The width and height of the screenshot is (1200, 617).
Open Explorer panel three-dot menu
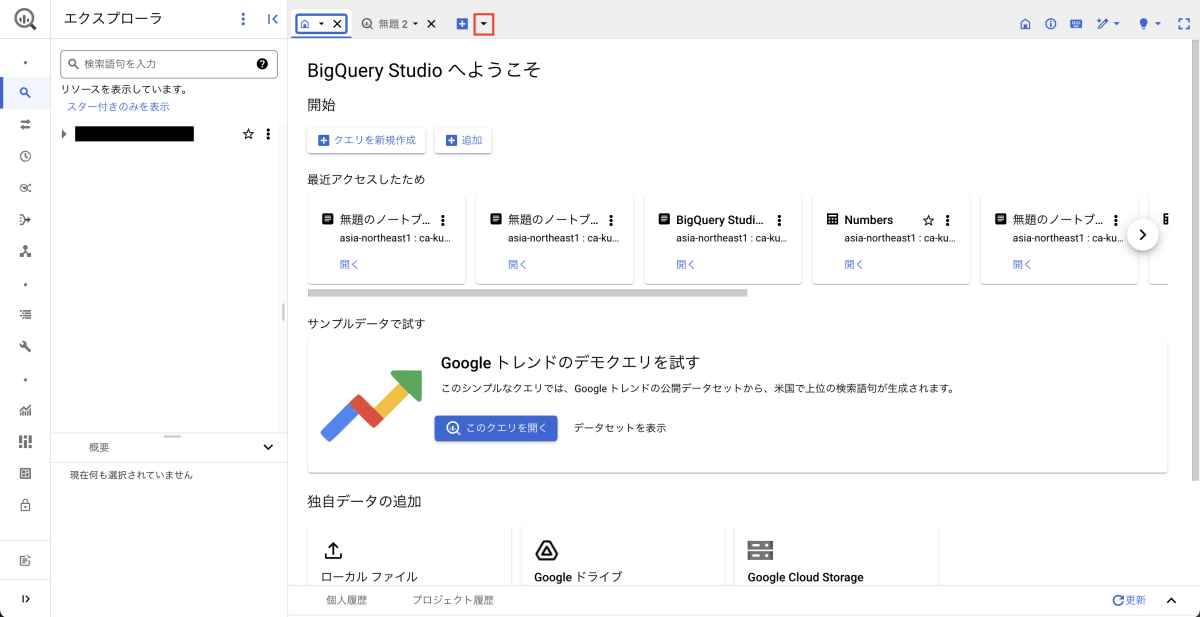pos(243,19)
